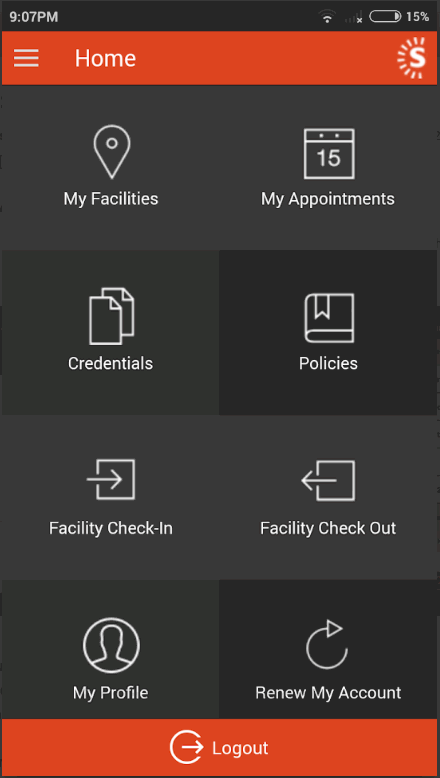Tap the Facility Check-In arrow icon

111,479
